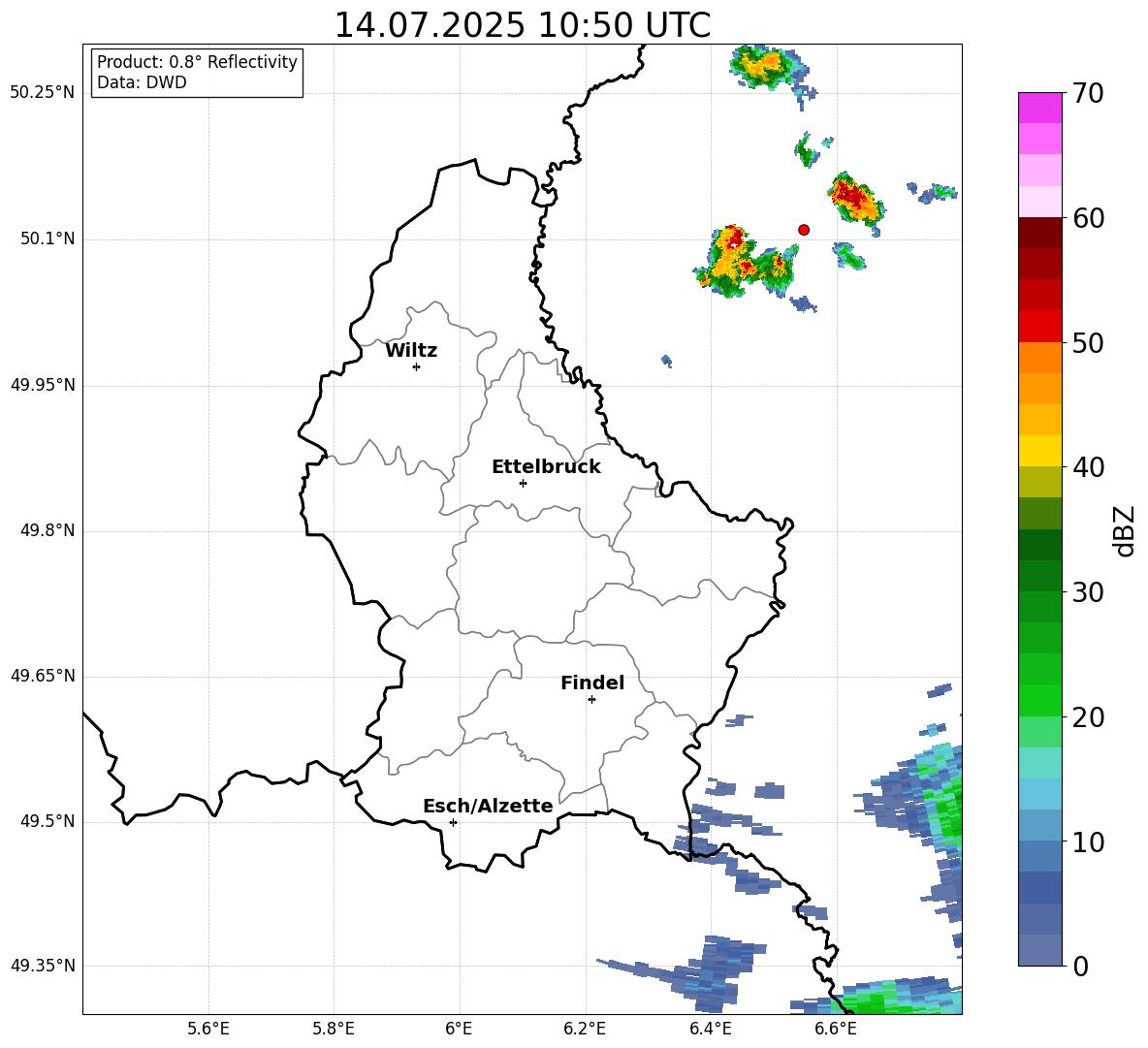
Task: Click the 49.95°N latitude label
Action: [43, 385]
